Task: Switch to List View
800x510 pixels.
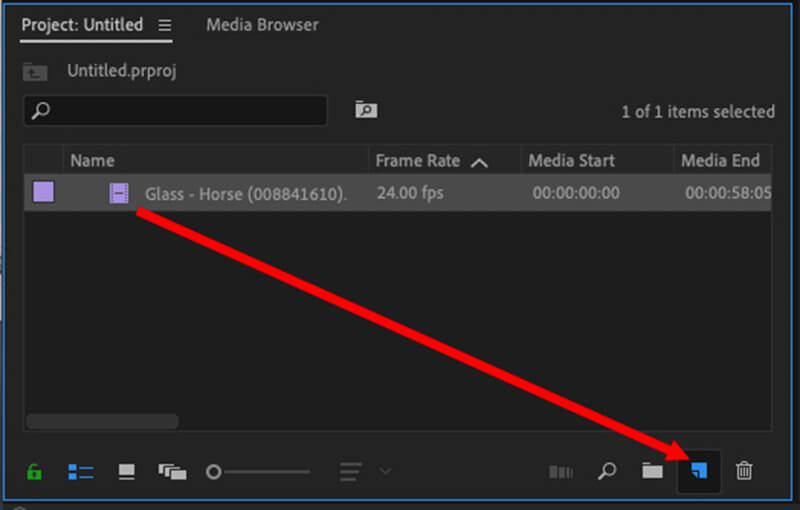Action: [81, 472]
